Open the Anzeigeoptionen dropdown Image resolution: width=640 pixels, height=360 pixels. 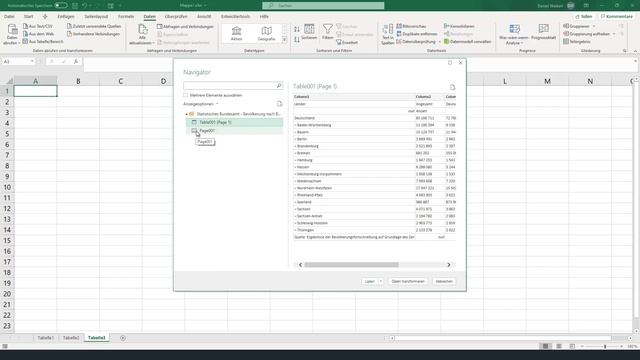[200, 104]
